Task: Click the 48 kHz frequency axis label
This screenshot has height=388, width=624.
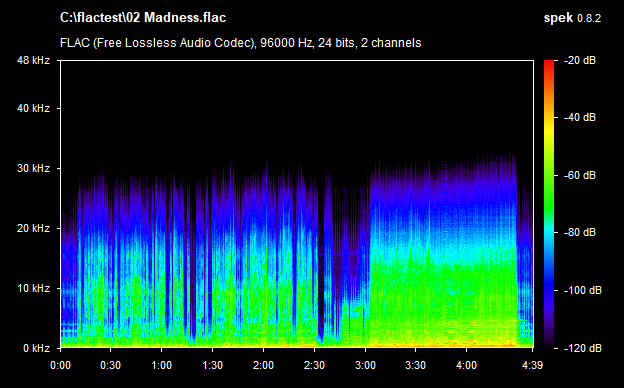Action: click(33, 60)
